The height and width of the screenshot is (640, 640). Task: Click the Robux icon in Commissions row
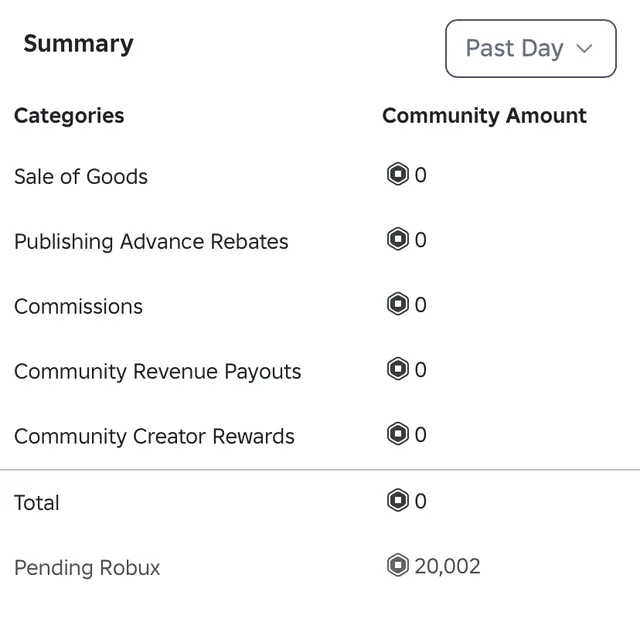tap(398, 304)
